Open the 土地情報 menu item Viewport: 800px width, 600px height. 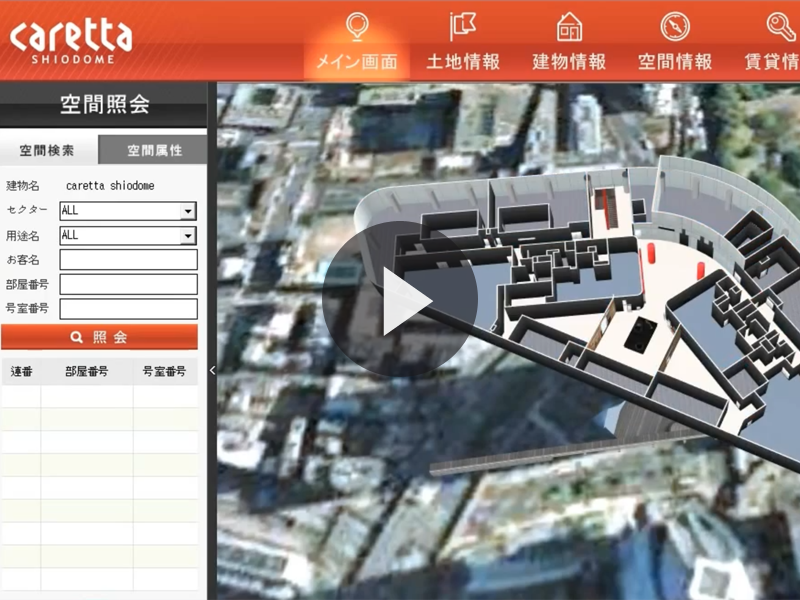tap(463, 62)
